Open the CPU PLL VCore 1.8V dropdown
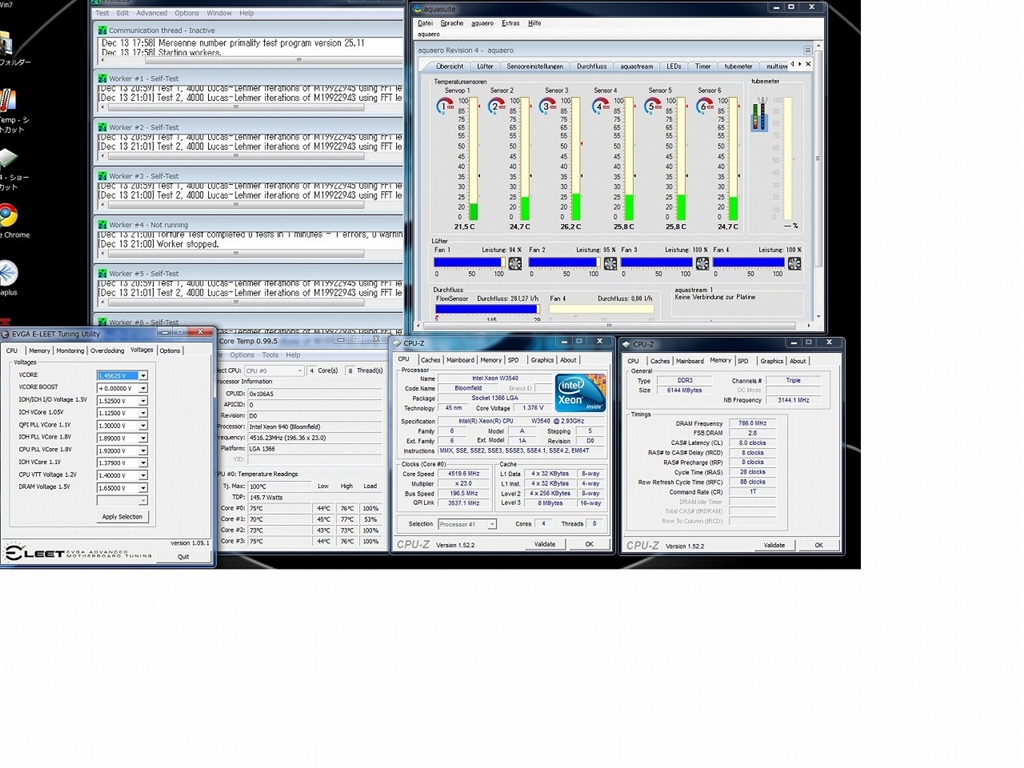The width and height of the screenshot is (1024, 768). tap(143, 450)
